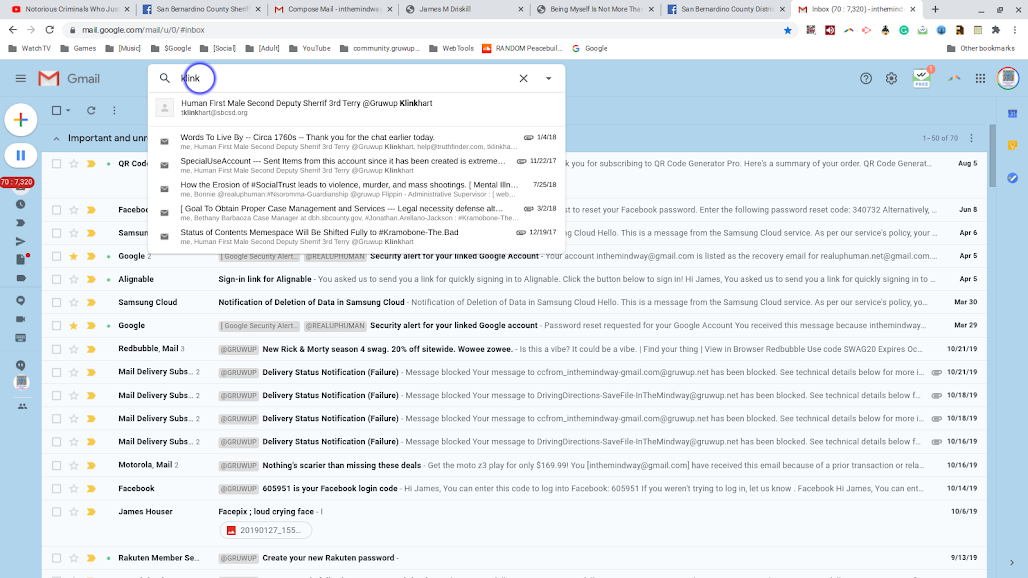Switch to the Notorious Criminals YouTube tab

tap(69, 9)
